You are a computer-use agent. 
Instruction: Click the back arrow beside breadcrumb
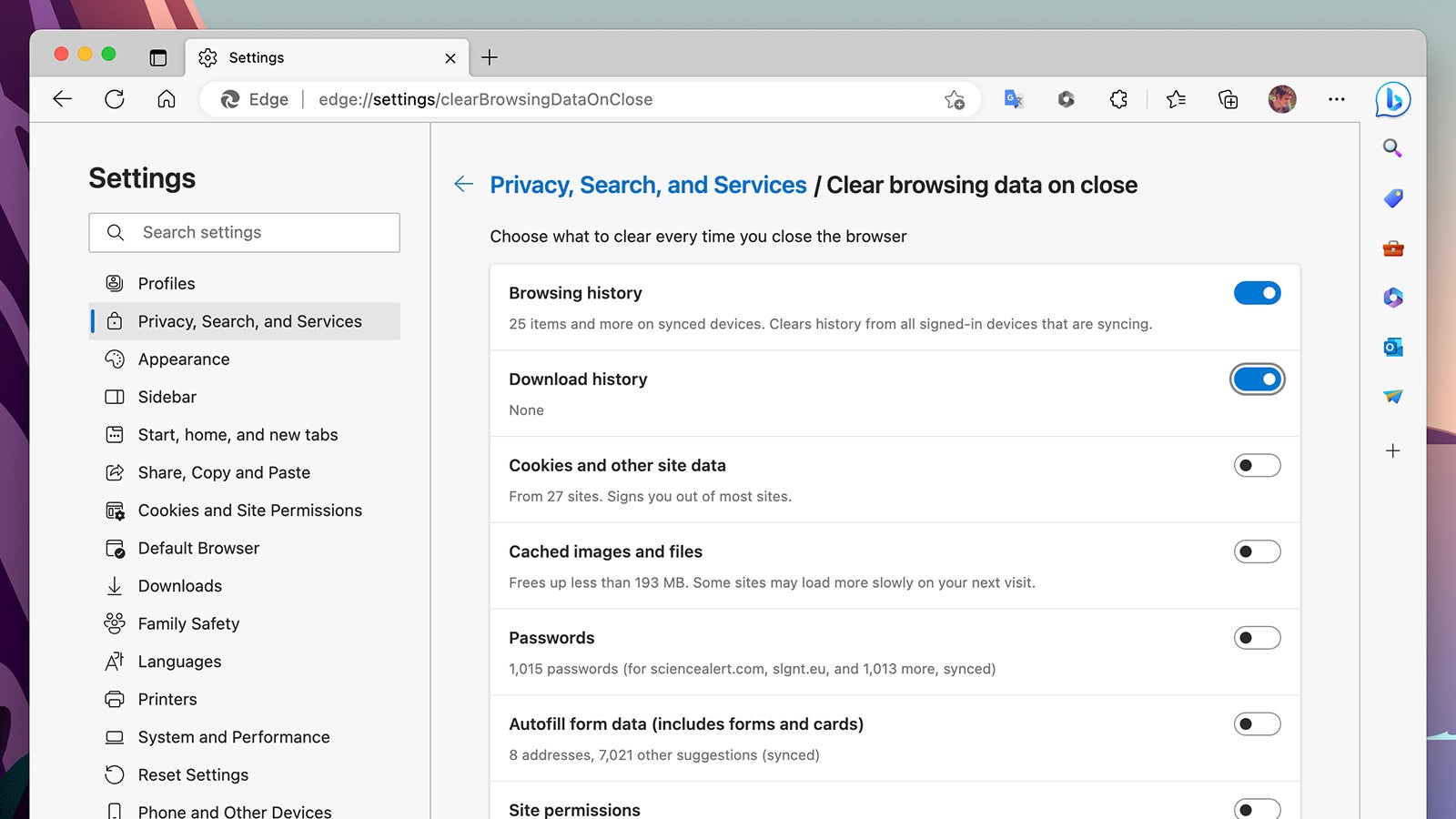(x=464, y=185)
